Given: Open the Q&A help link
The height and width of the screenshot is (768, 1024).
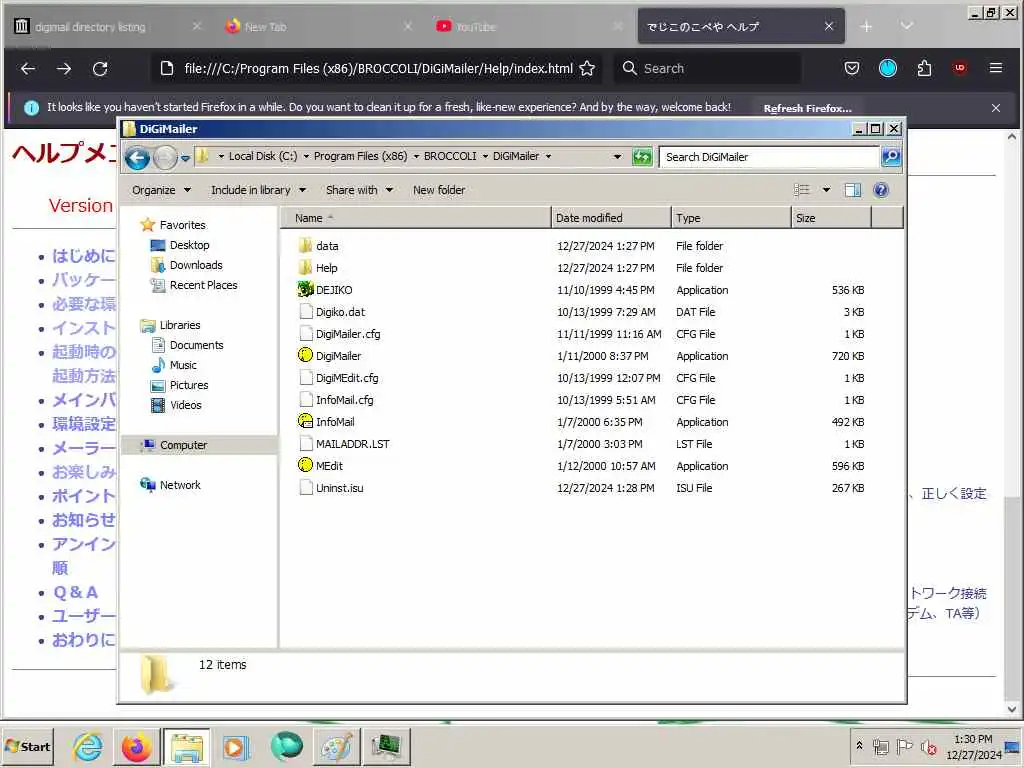Looking at the screenshot, I should coord(75,592).
